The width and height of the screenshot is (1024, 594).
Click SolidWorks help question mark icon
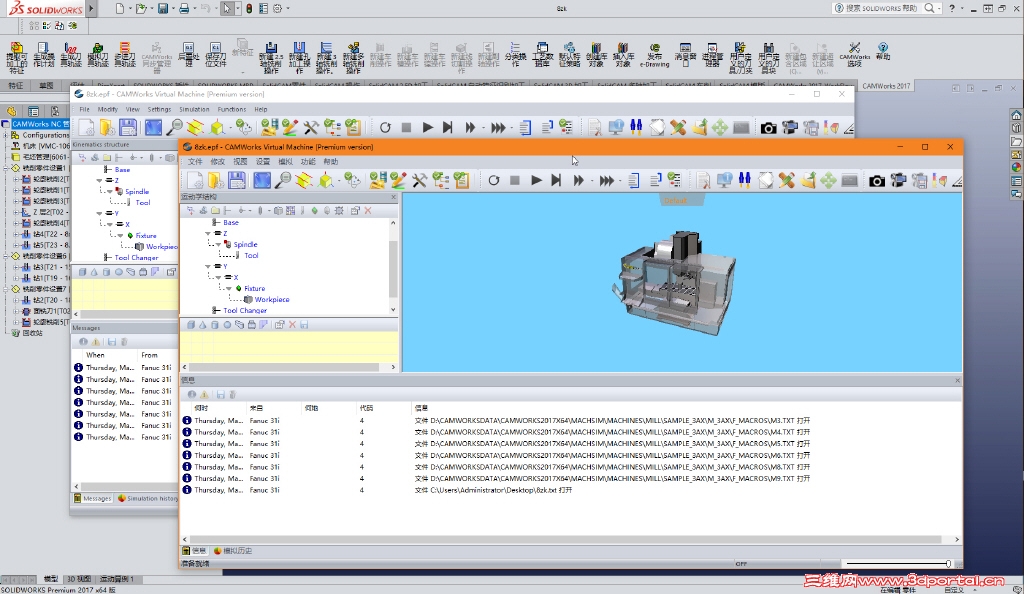952,8
